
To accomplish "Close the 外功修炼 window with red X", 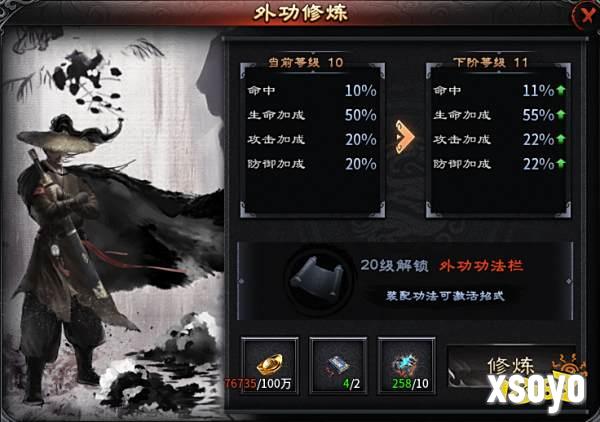I will tap(586, 16).
